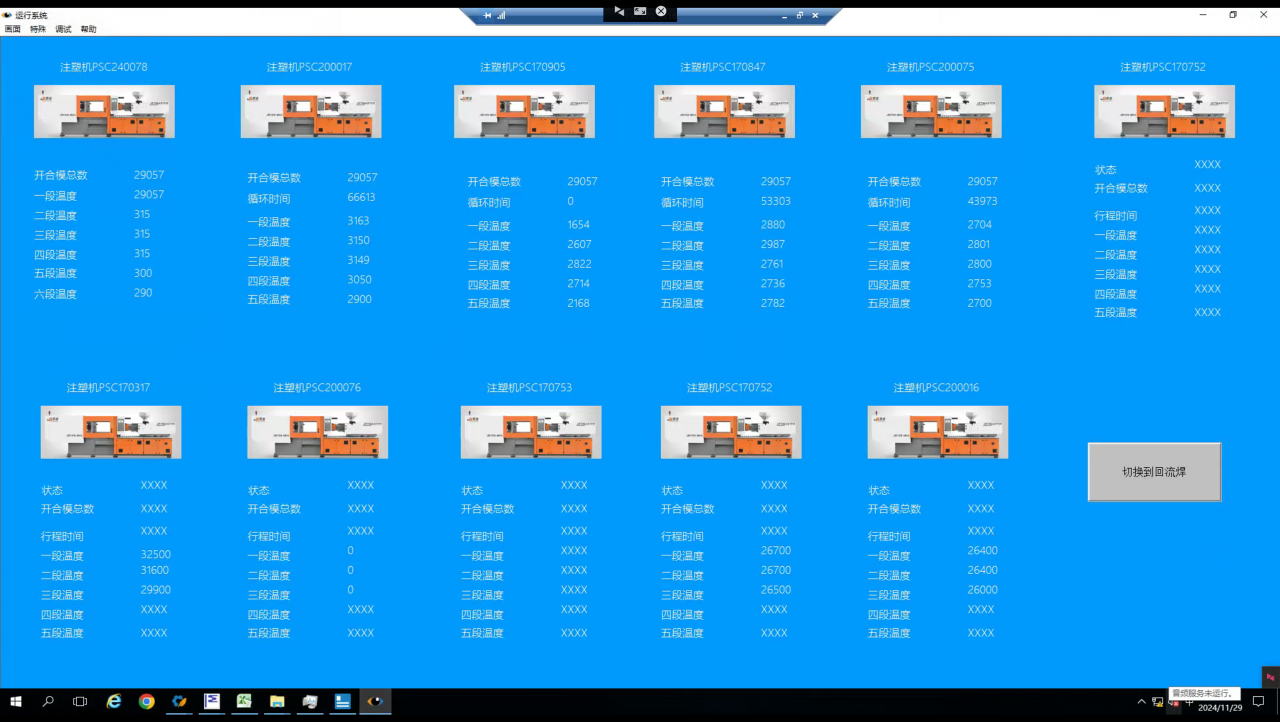Open the 特殊 menu
Screen dimensions: 1280x722
pyautogui.click(x=38, y=29)
